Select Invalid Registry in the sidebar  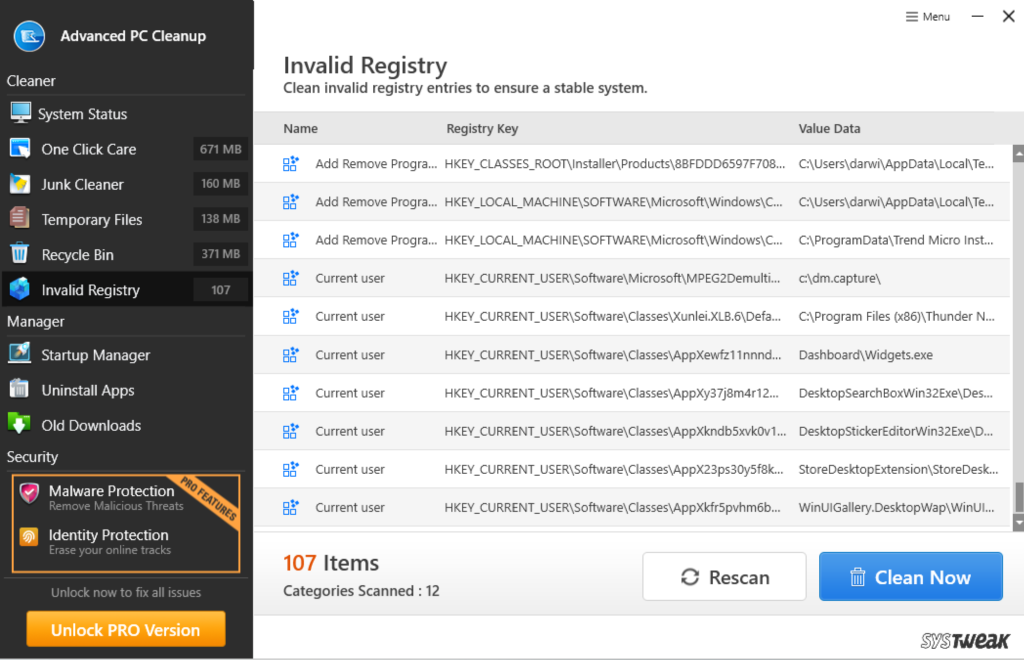coord(90,290)
